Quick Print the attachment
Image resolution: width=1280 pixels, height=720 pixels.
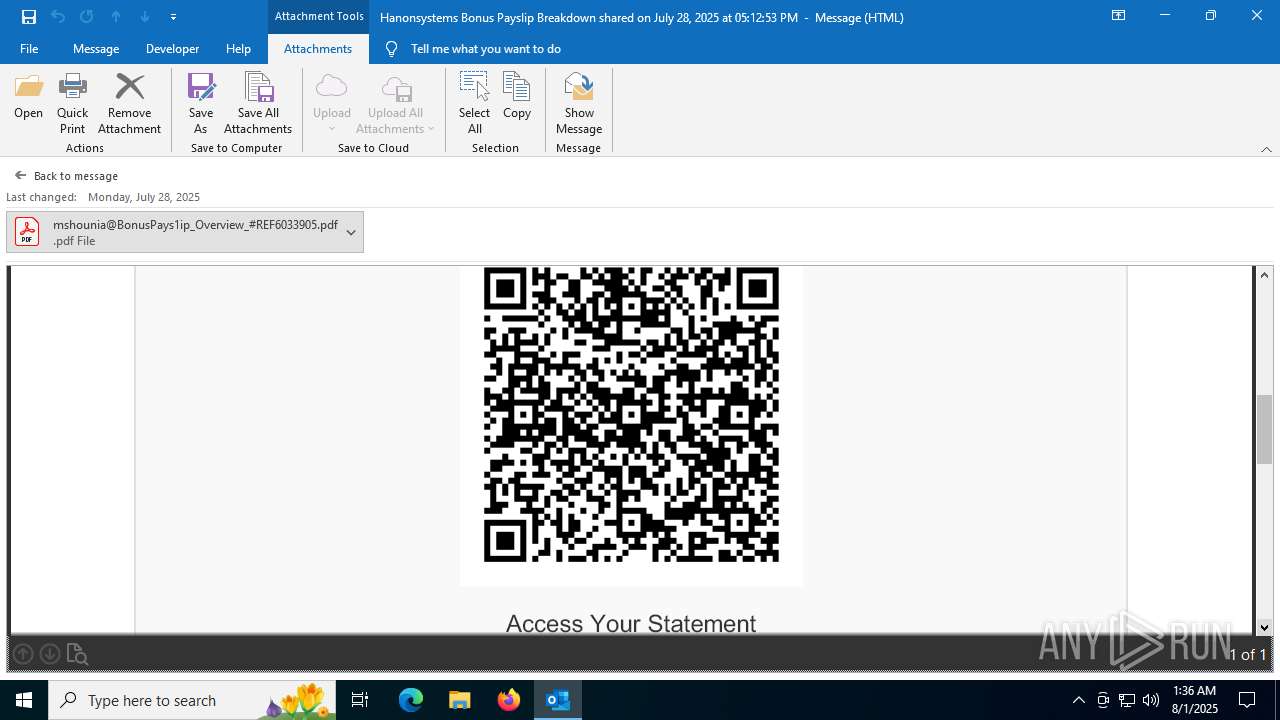tap(72, 104)
